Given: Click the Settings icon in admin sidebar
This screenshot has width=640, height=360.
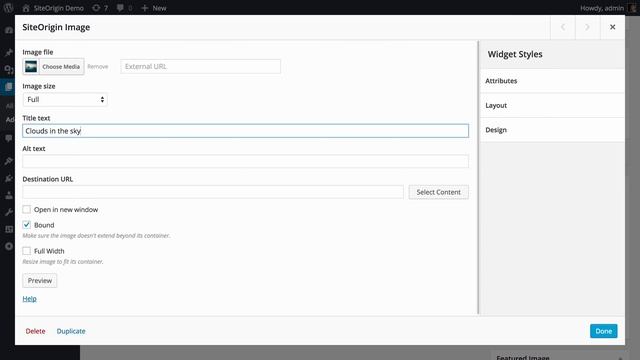Looking at the screenshot, I should (x=9, y=229).
